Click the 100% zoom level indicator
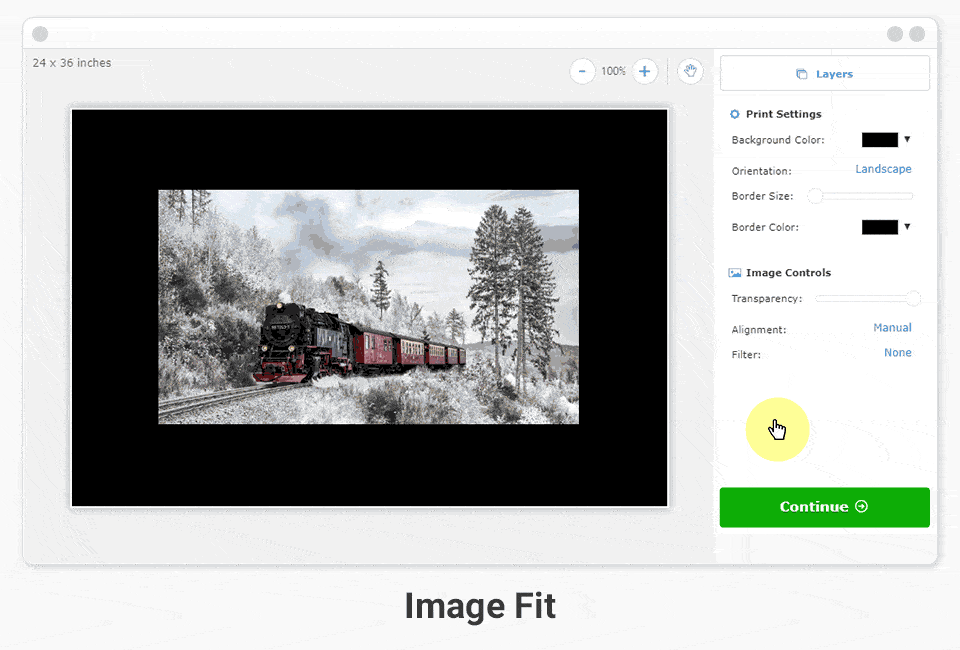The width and height of the screenshot is (960, 650). tap(613, 71)
